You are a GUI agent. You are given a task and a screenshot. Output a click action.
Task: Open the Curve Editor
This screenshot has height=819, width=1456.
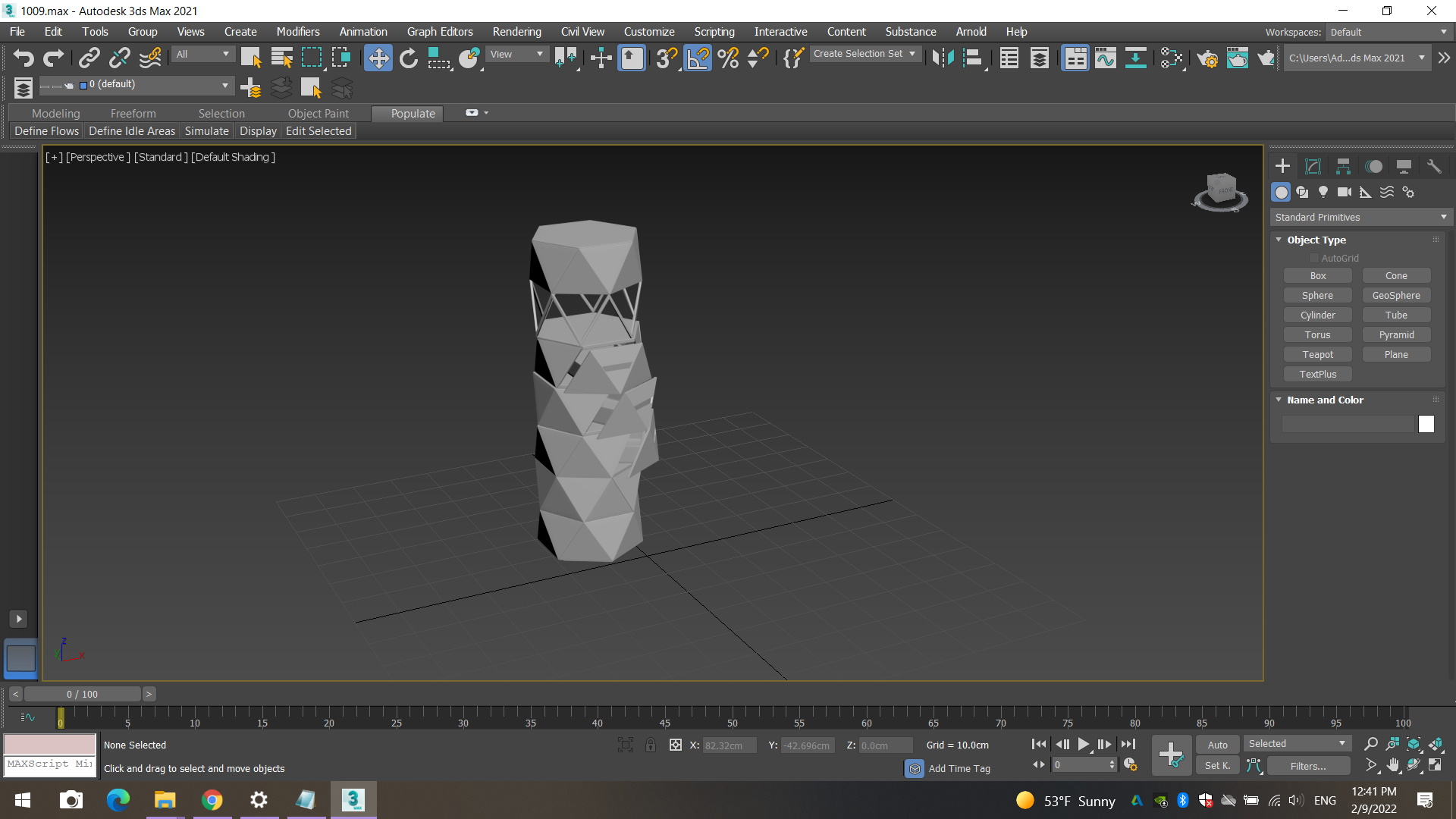(1106, 58)
